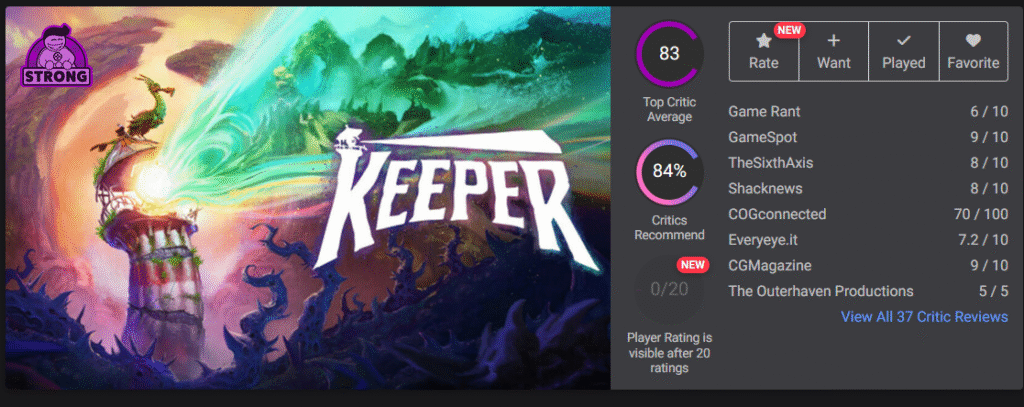This screenshot has width=1024, height=407.
Task: Open the Game Rant review
Action: pos(764,110)
